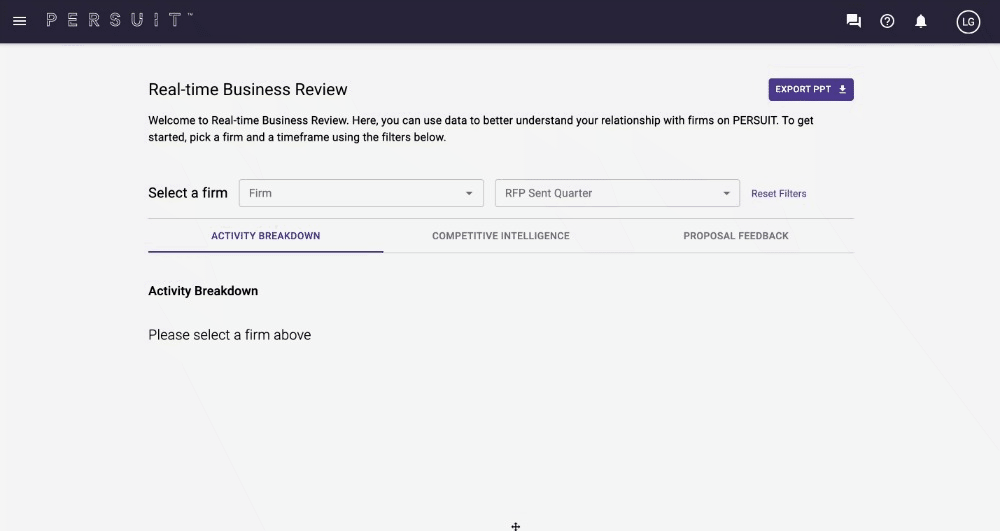The width and height of the screenshot is (1000, 531).
Task: Open the help question mark icon
Action: 887,21
